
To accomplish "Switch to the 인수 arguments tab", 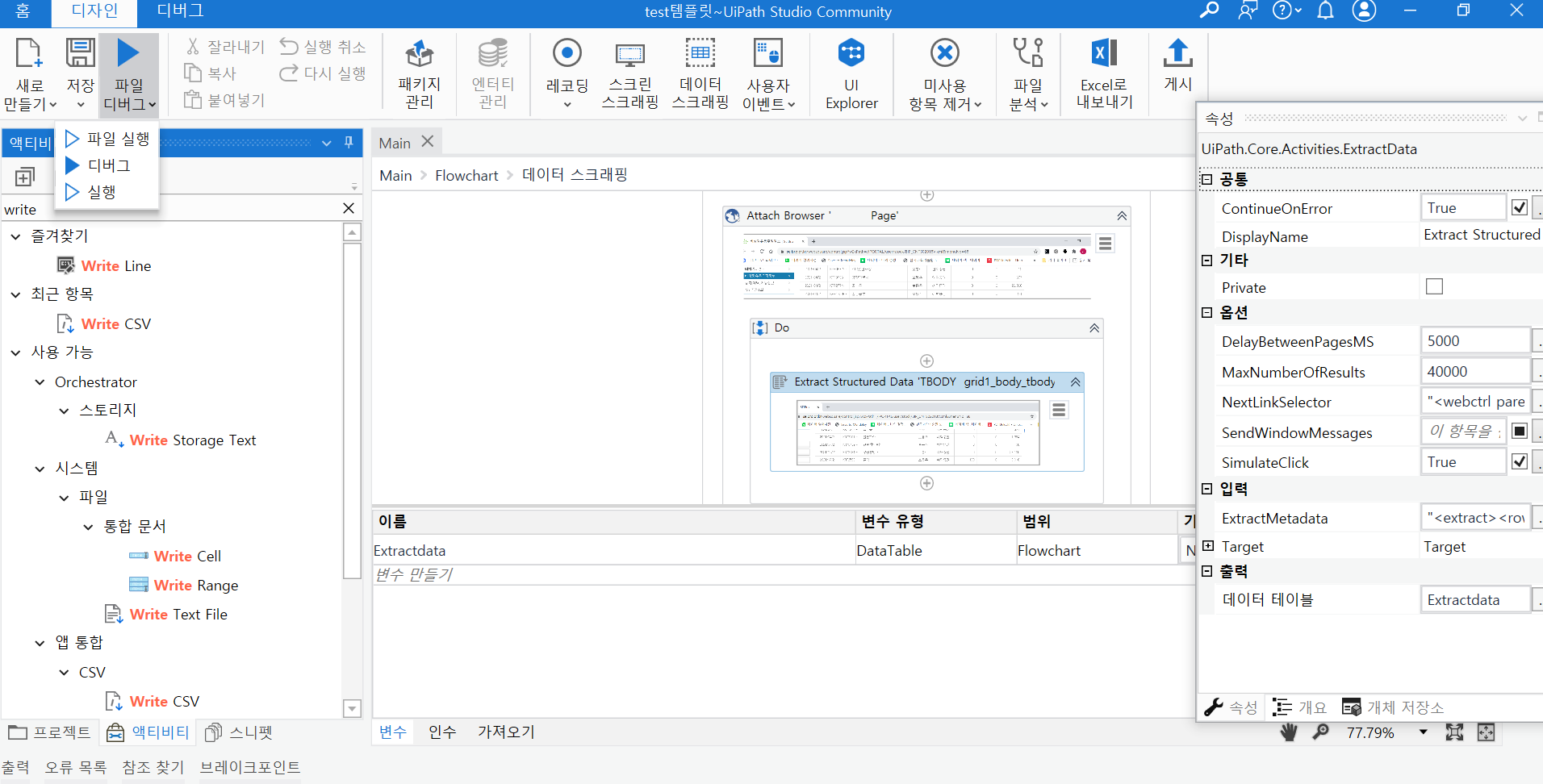I will (x=442, y=732).
